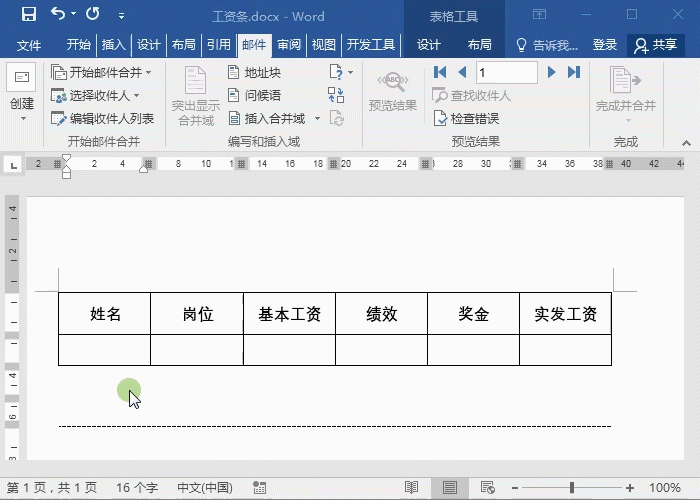Switch to the 审阅 tab
Image resolution: width=700 pixels, height=500 pixels.
coord(289,45)
